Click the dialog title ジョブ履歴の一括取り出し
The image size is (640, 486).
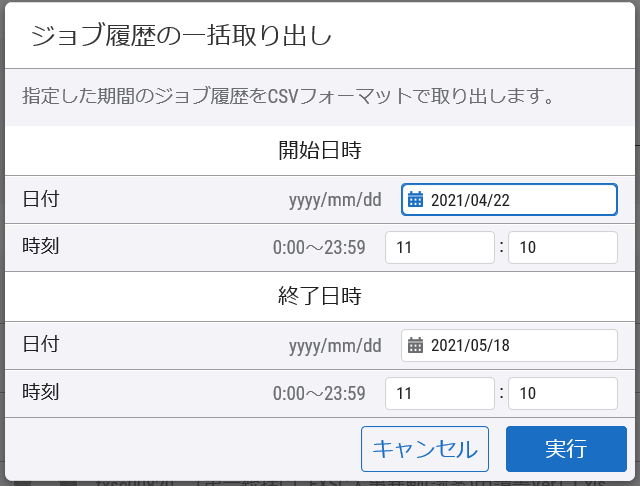point(181,35)
